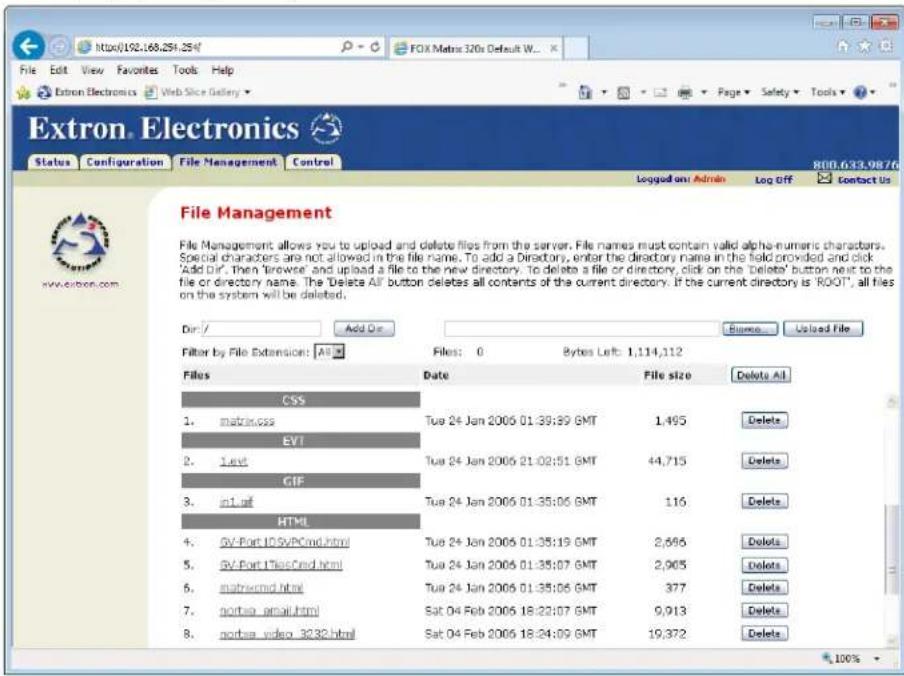
Task: Open the Favorites menu
Action: coord(137,70)
